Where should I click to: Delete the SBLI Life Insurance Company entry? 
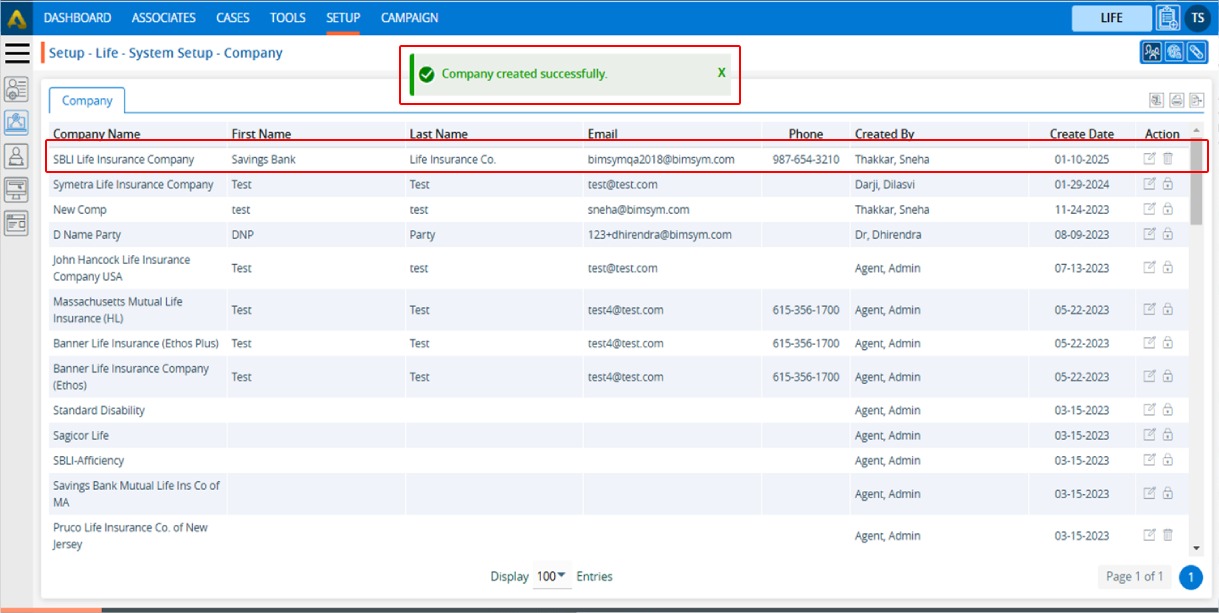[x=1168, y=159]
